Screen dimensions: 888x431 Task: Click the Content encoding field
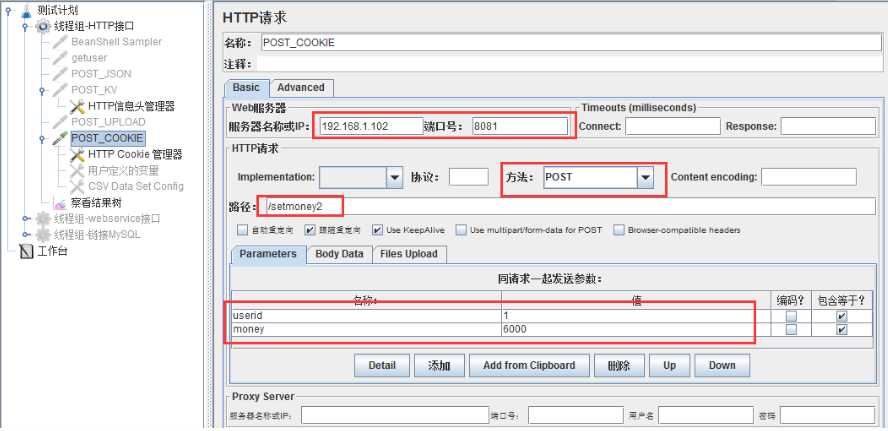[x=809, y=177]
